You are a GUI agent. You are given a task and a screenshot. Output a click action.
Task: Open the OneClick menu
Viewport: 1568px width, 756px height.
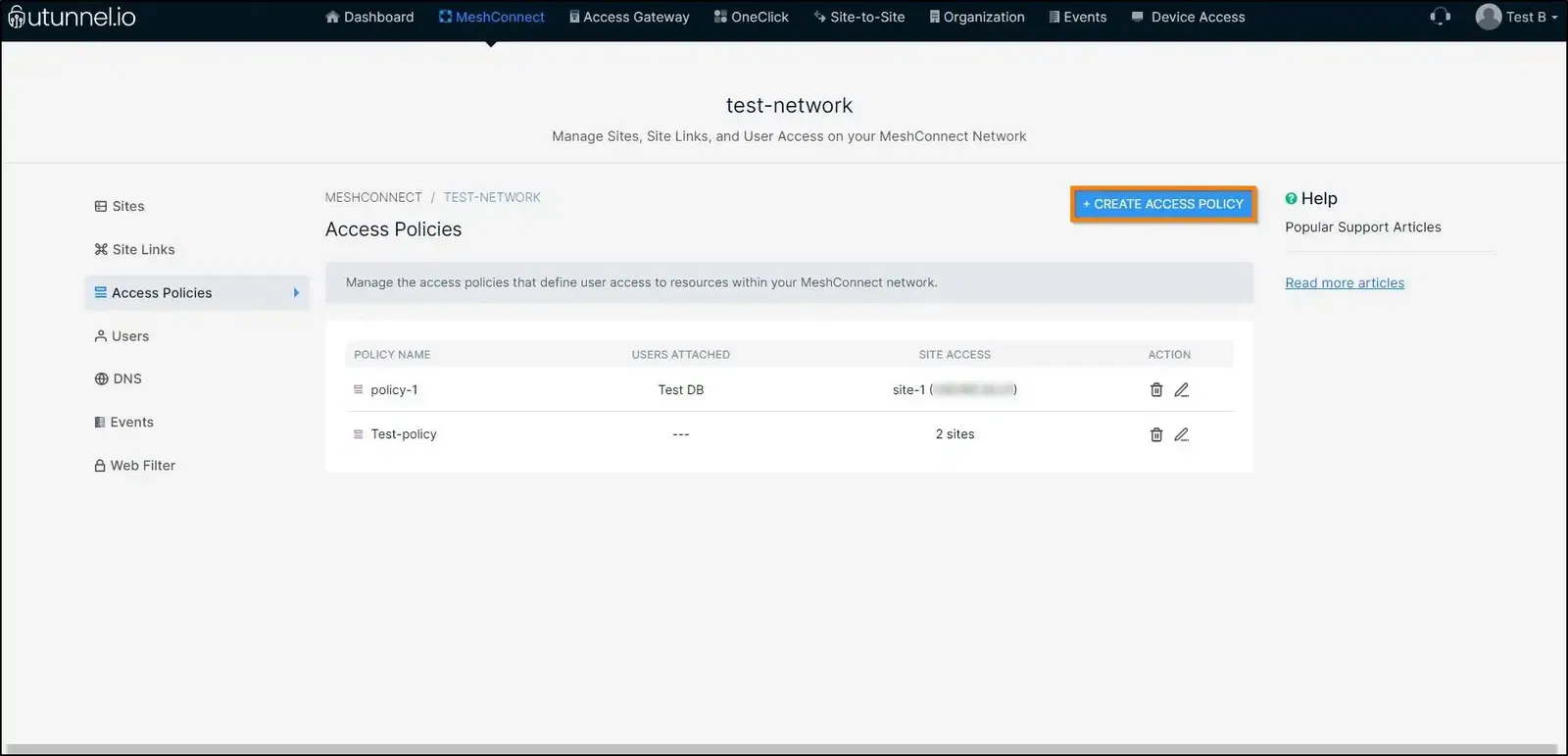(x=752, y=17)
